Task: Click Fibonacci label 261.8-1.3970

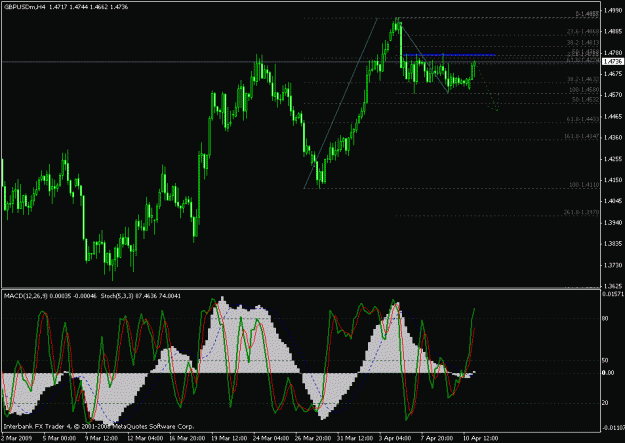Action: click(582, 213)
